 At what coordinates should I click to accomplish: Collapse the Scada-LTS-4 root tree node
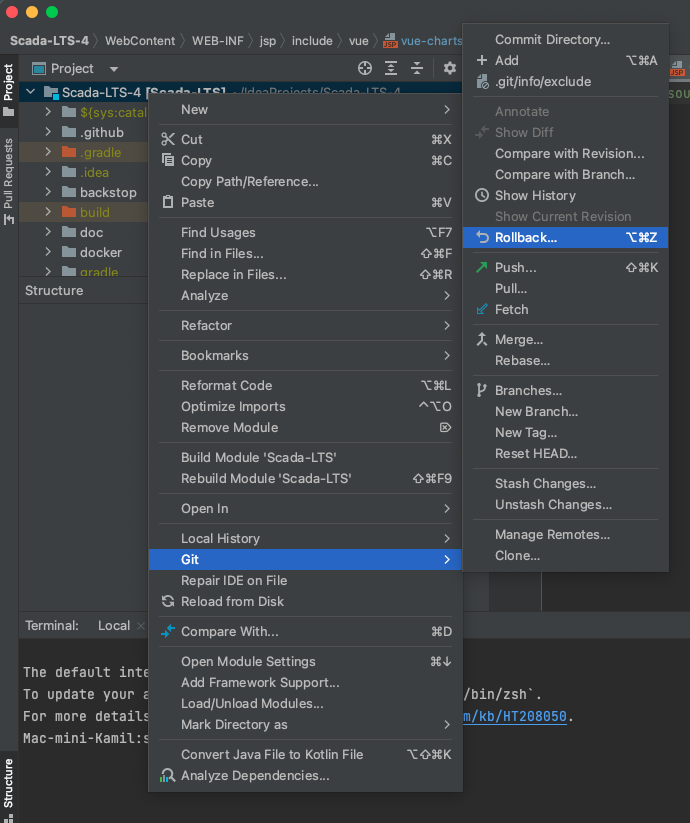[x=30, y=92]
